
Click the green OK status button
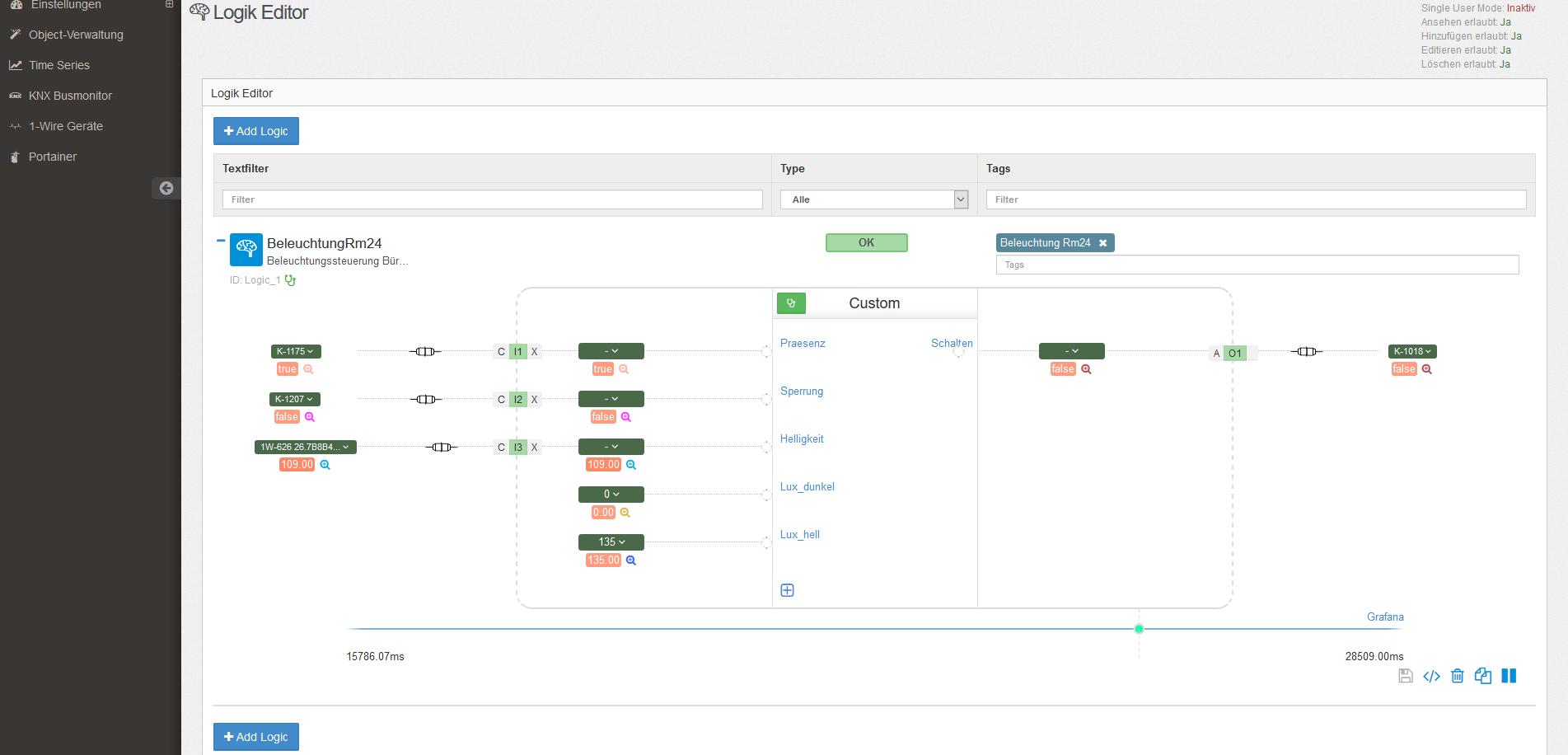[867, 242]
